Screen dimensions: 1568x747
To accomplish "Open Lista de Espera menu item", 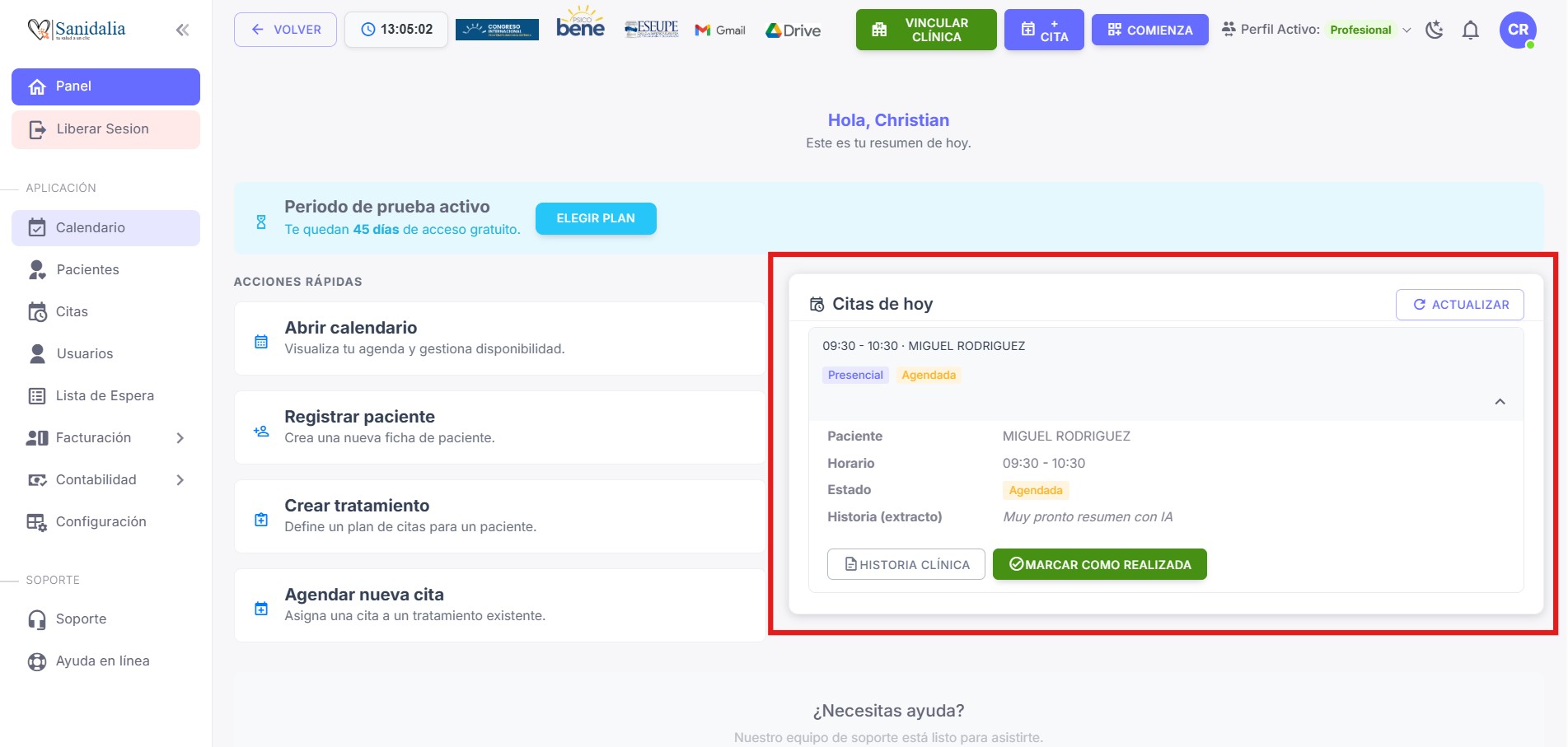I will pyautogui.click(x=105, y=396).
